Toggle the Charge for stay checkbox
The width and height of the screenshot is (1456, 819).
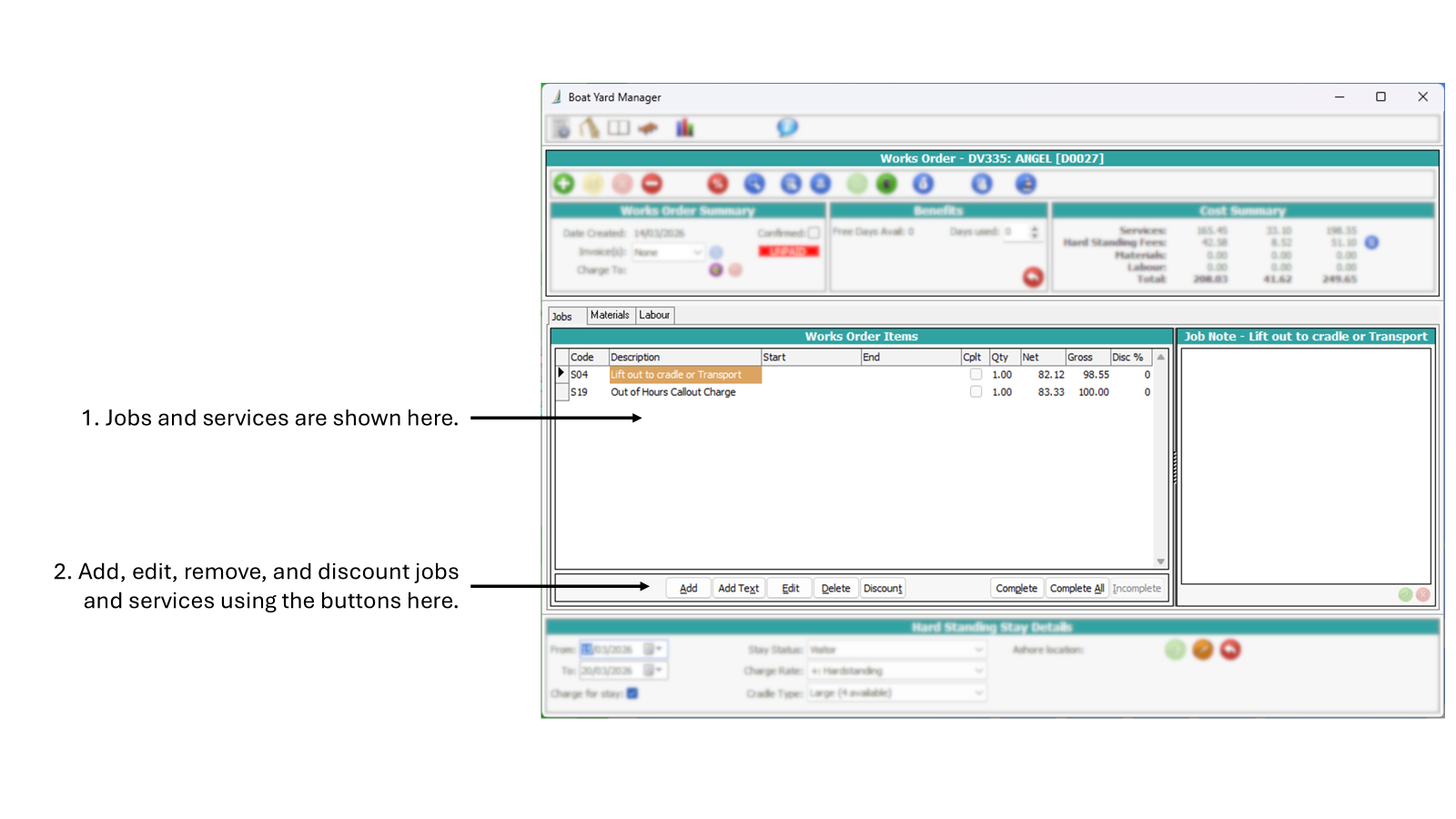(632, 693)
